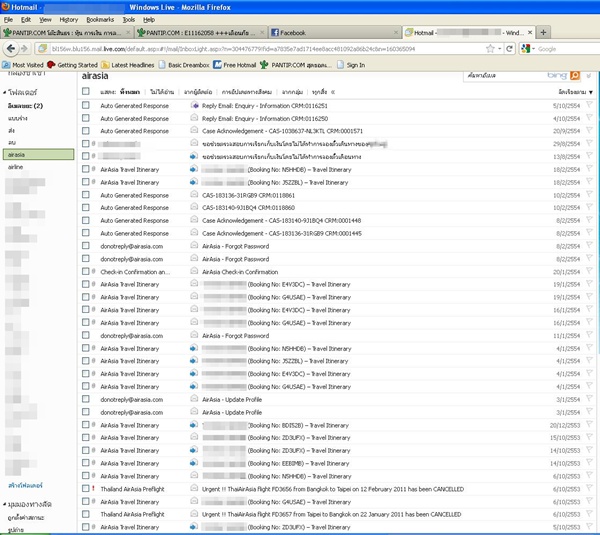The height and width of the screenshot is (535, 600).
Task: Click the browser Back arrow button
Action: tap(11, 49)
